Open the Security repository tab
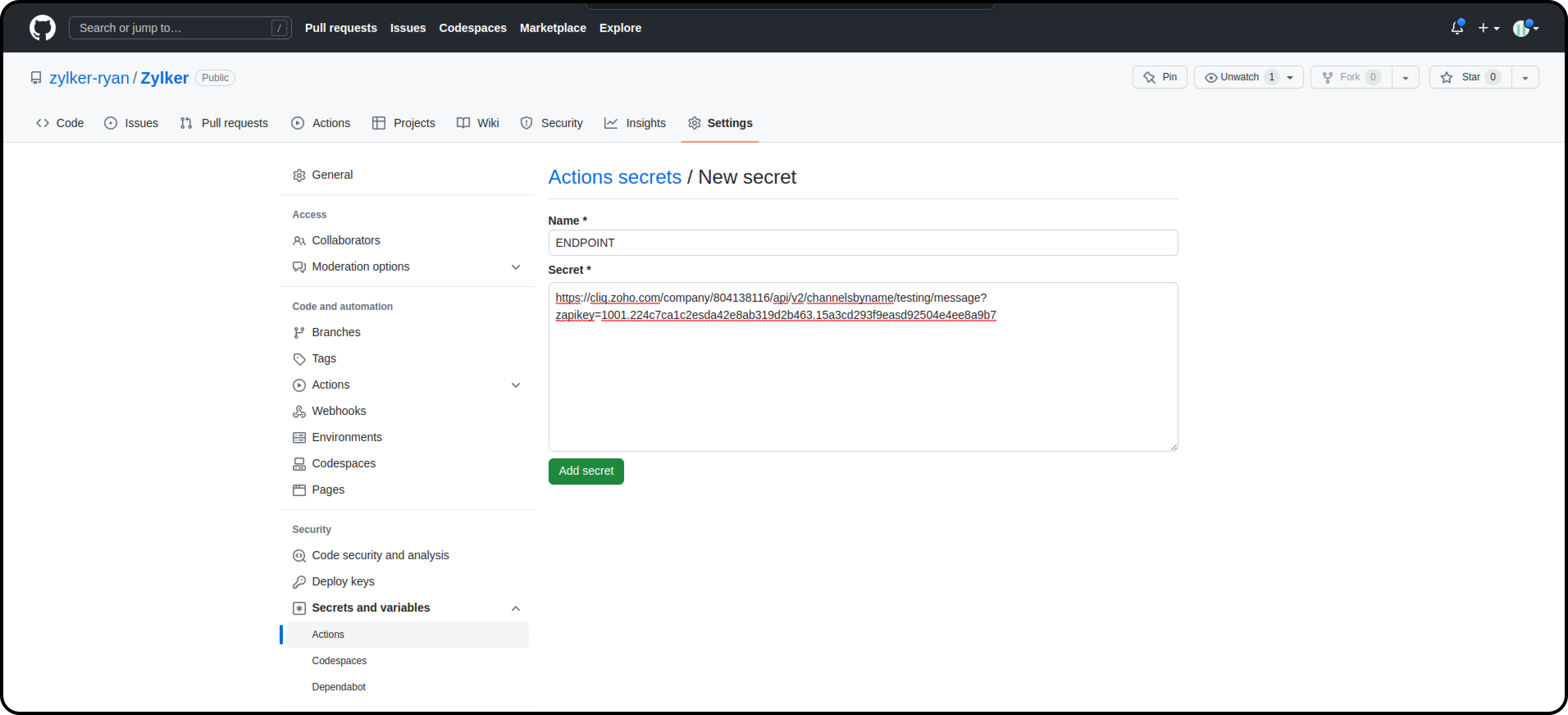 pos(552,123)
